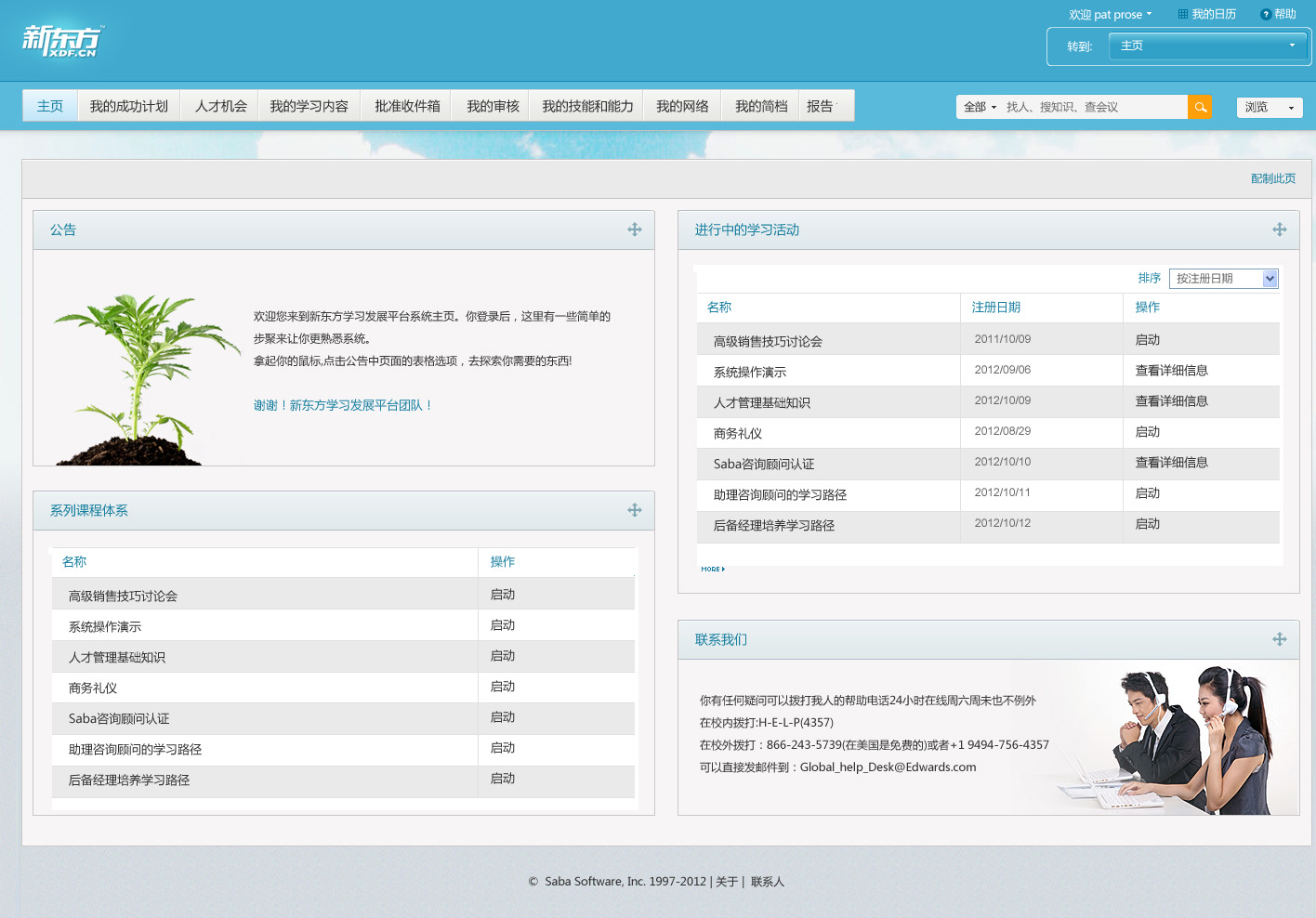The height and width of the screenshot is (918, 1316).
Task: Click the orange search magnifier button
Action: pos(1200,107)
